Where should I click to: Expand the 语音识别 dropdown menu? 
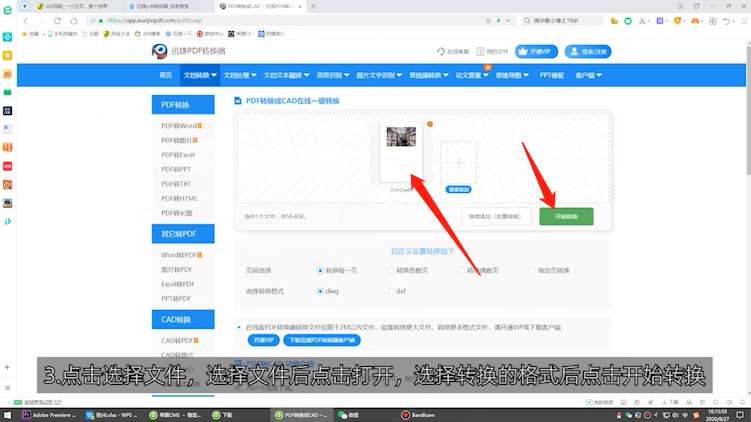coord(333,75)
